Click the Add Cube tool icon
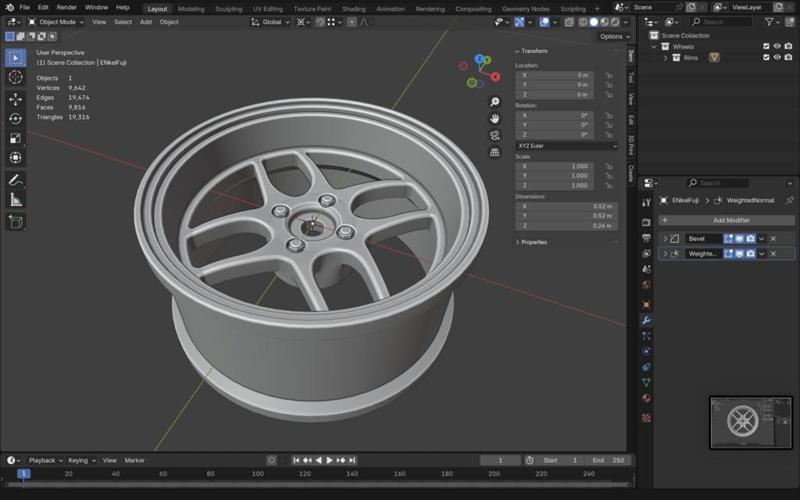The height and width of the screenshot is (500, 800). click(x=15, y=222)
